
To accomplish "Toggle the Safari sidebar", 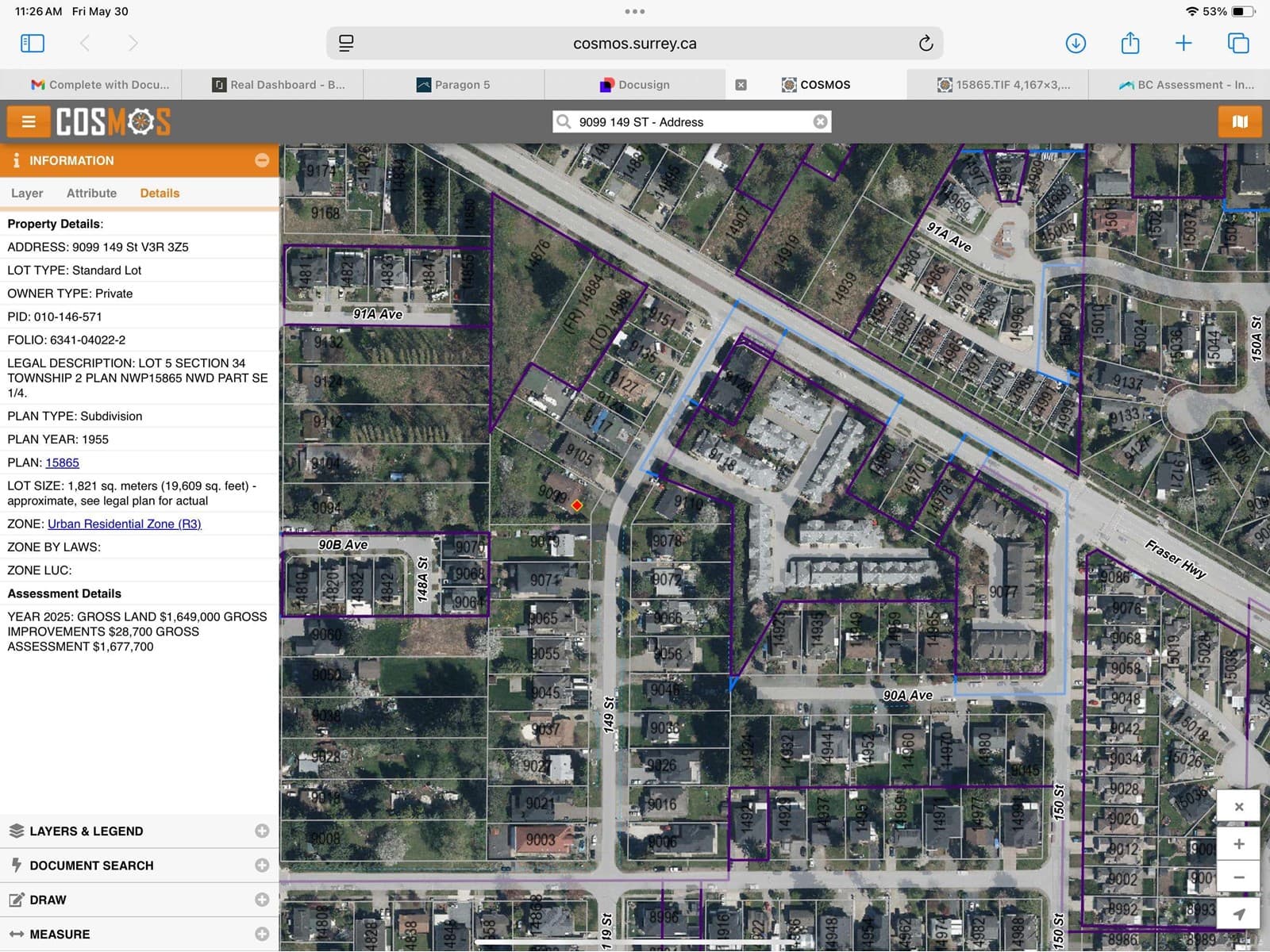I will point(33,44).
